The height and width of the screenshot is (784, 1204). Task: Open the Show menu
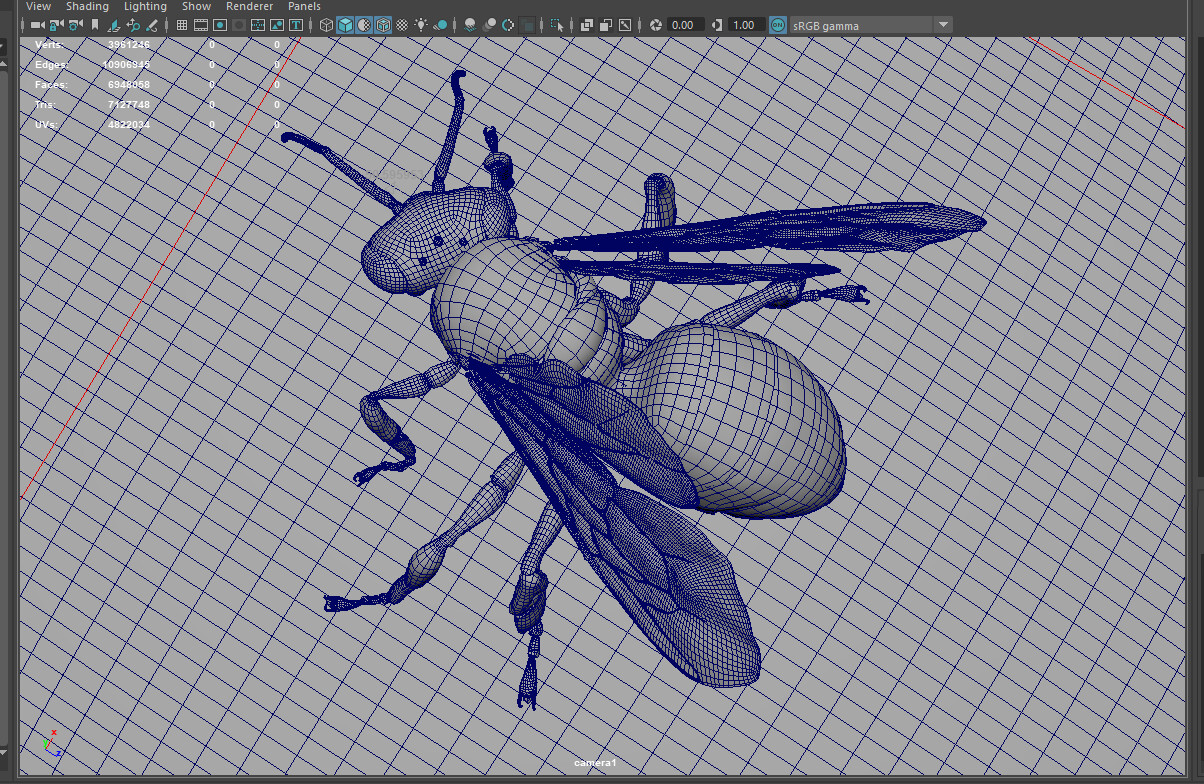(x=196, y=6)
